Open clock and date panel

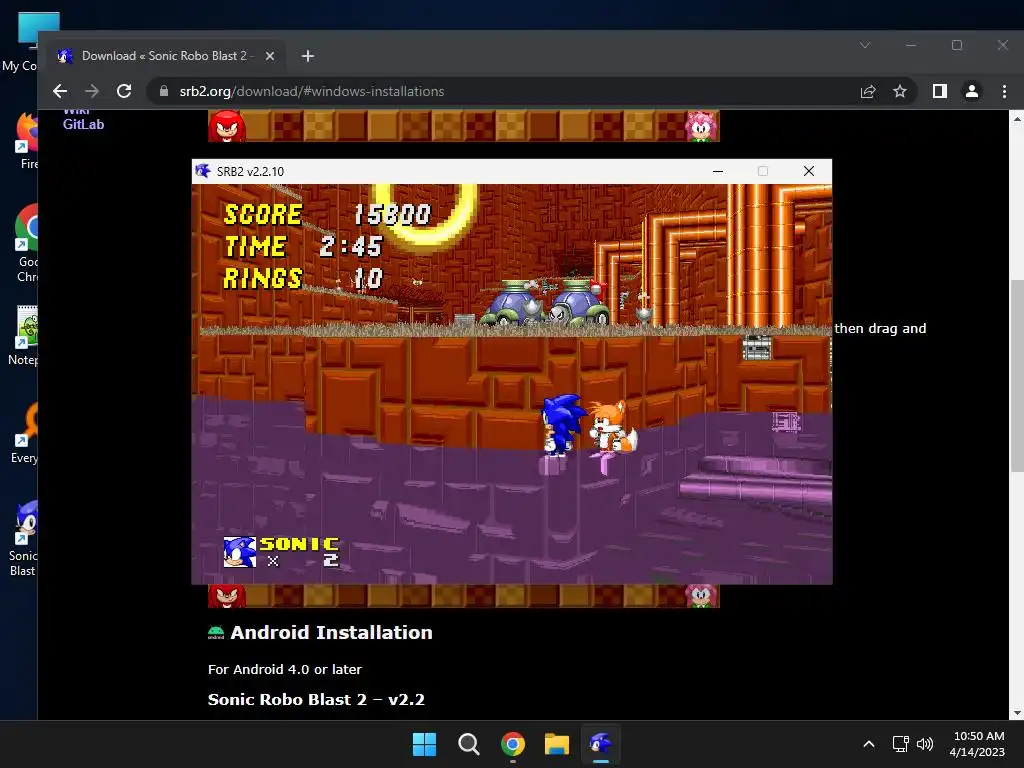(978, 744)
